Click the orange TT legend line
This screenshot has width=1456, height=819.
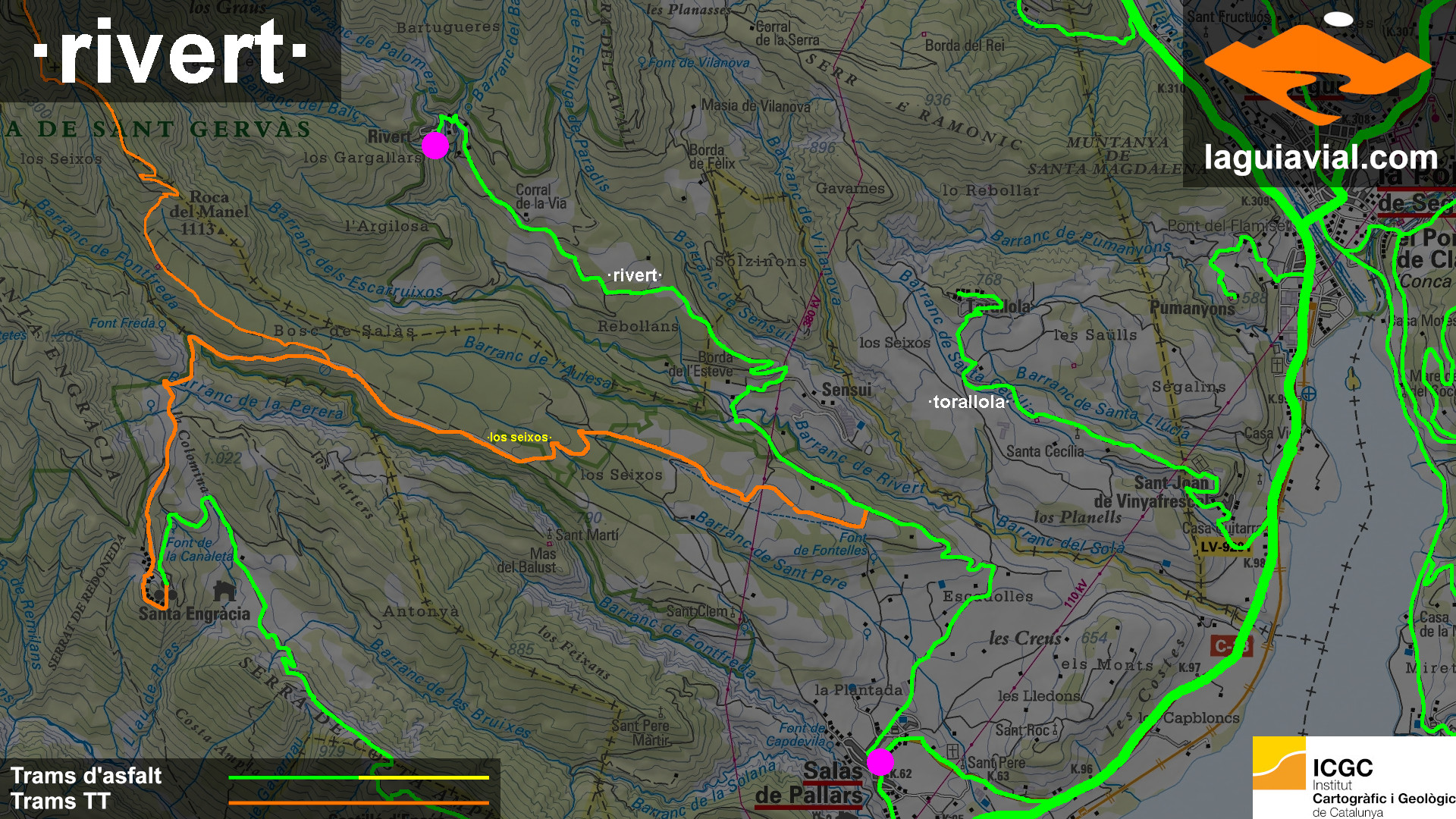[358, 802]
